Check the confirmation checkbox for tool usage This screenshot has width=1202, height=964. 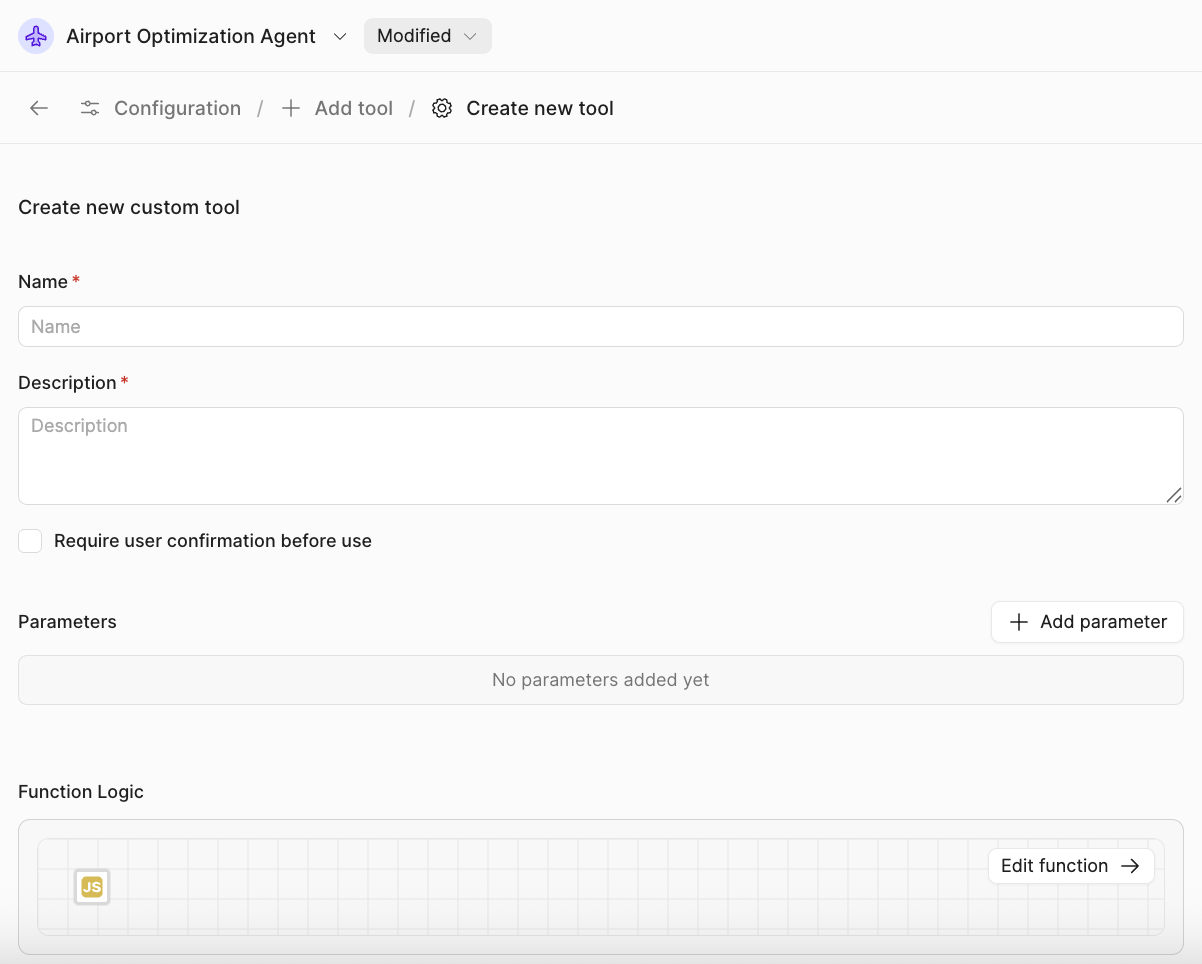coord(30,540)
